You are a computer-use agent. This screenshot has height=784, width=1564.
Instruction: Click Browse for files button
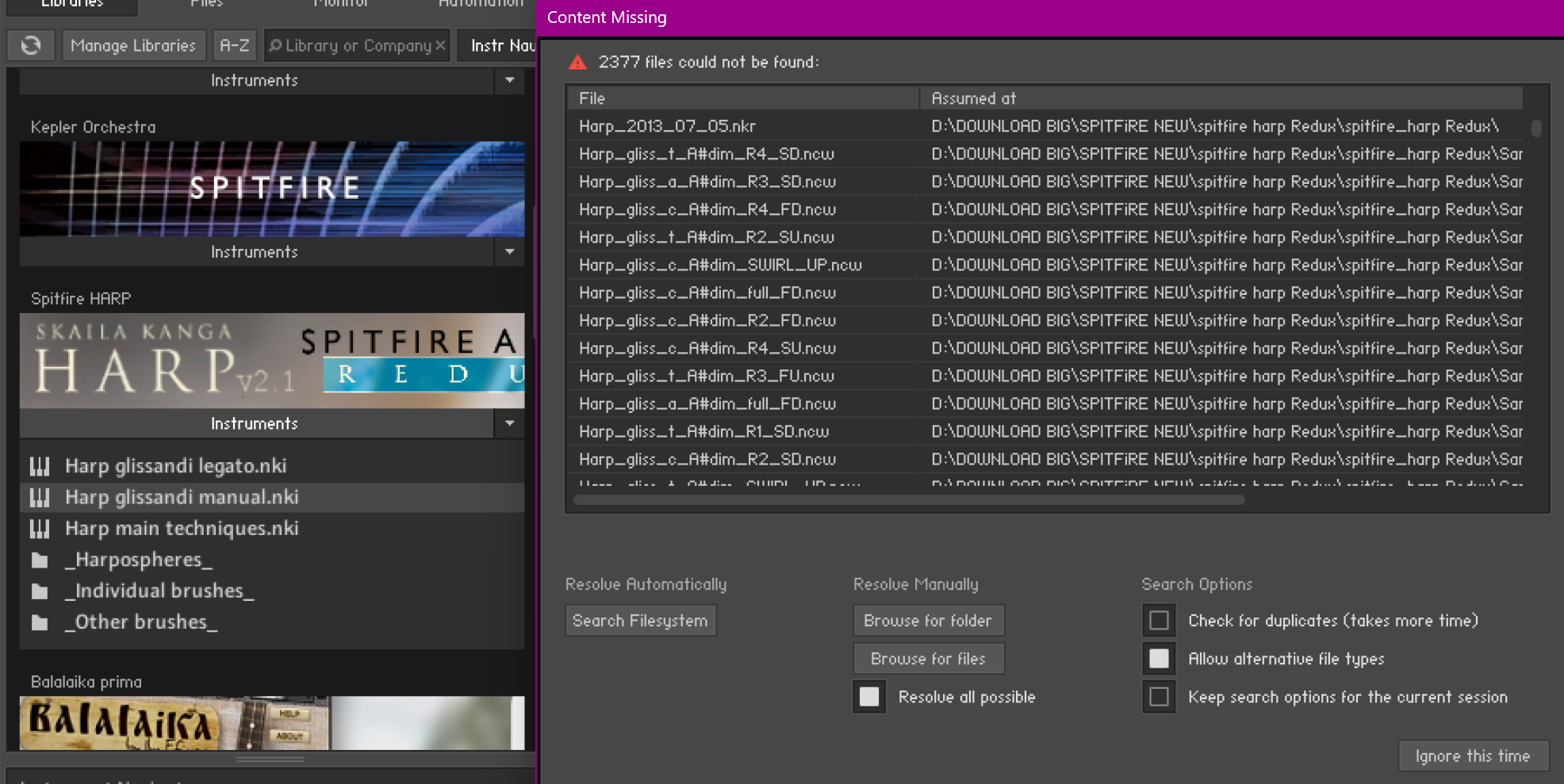tap(928, 659)
